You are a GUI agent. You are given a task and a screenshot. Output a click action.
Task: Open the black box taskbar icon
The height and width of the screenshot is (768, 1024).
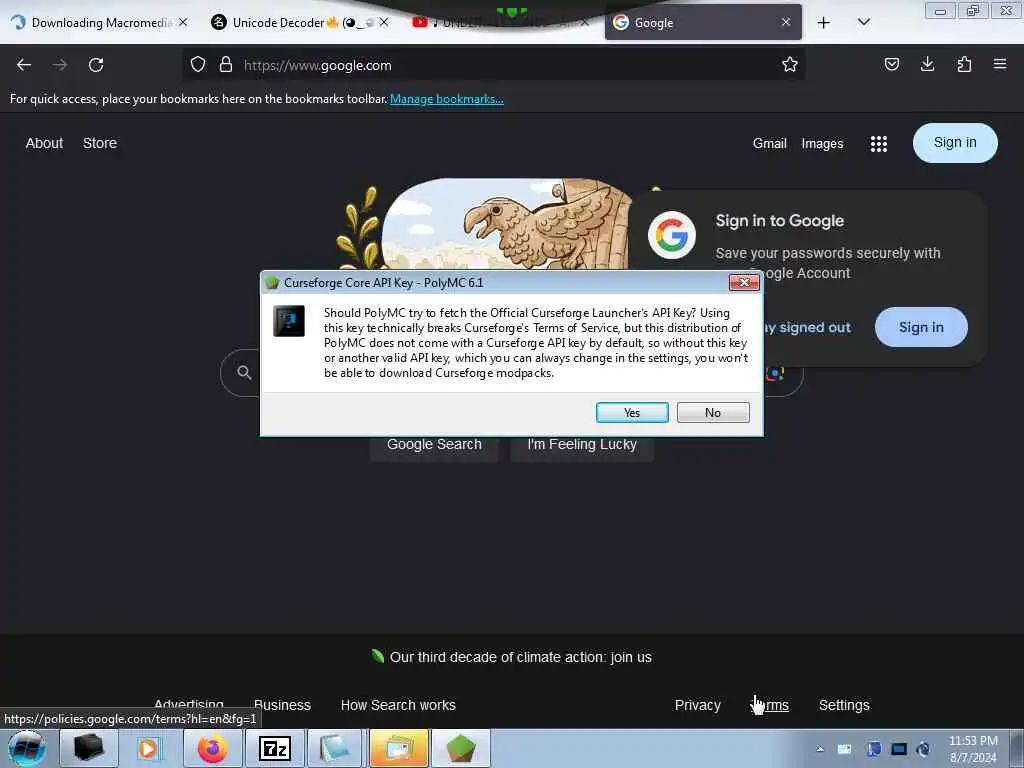coord(88,748)
